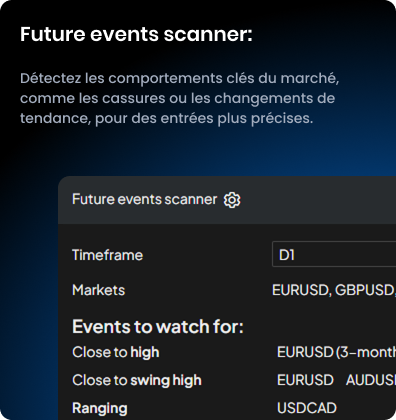Viewport: 396px width, 420px height.
Task: Open AUDUSD in the swing high row
Action: point(371,380)
